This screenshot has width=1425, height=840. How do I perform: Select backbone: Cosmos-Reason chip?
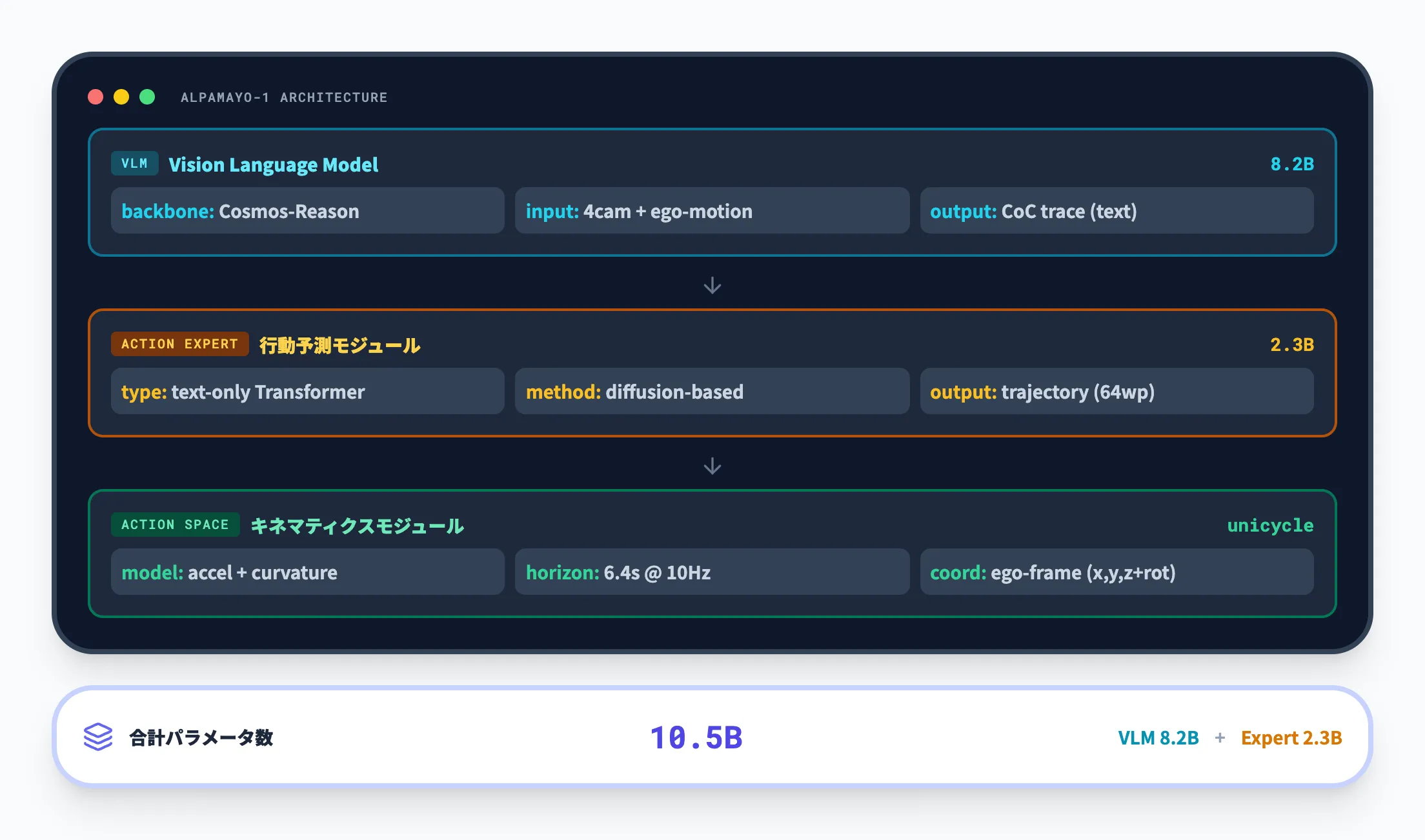click(x=307, y=211)
